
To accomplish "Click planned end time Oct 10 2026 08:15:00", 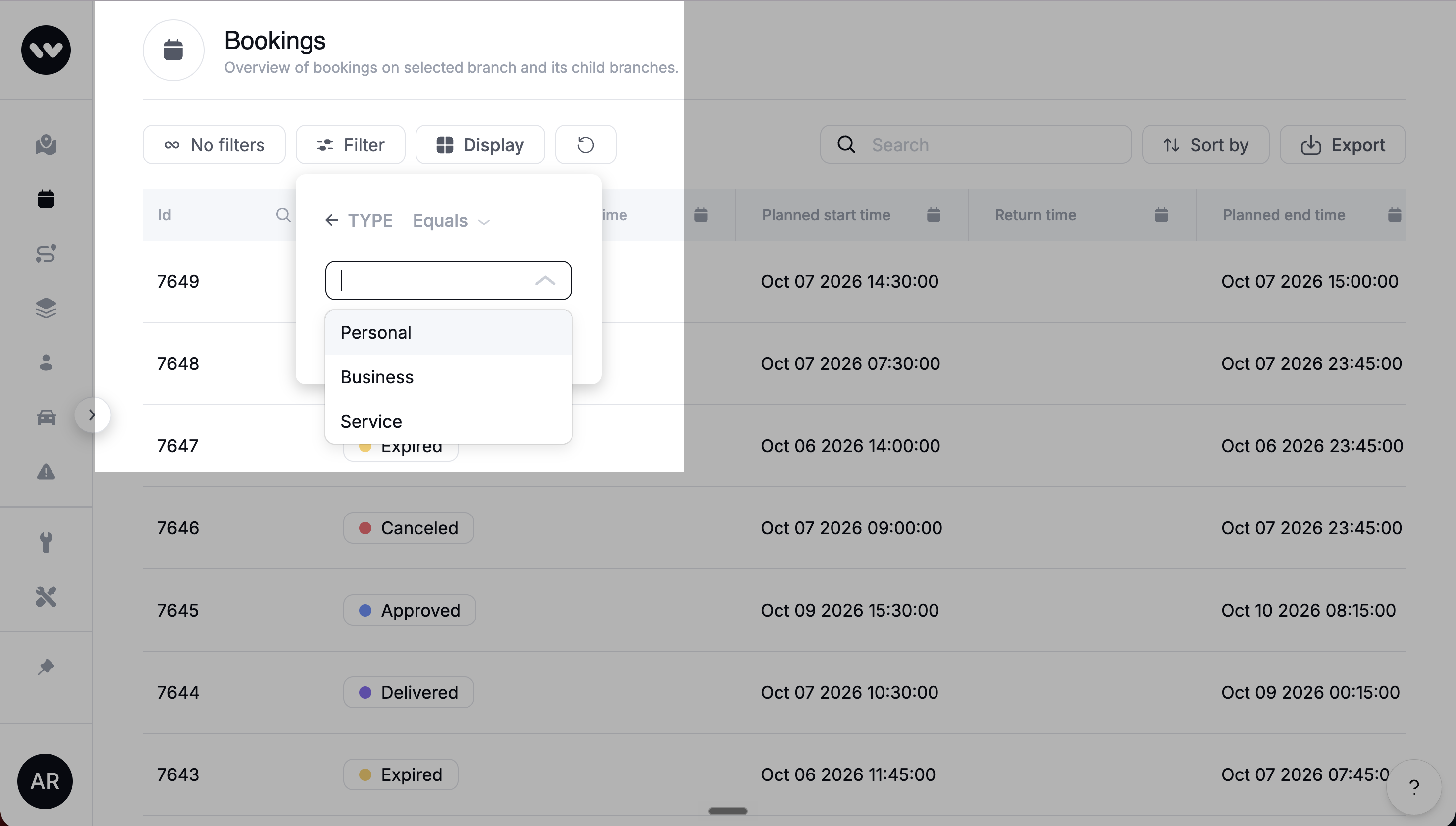I will (1308, 611).
